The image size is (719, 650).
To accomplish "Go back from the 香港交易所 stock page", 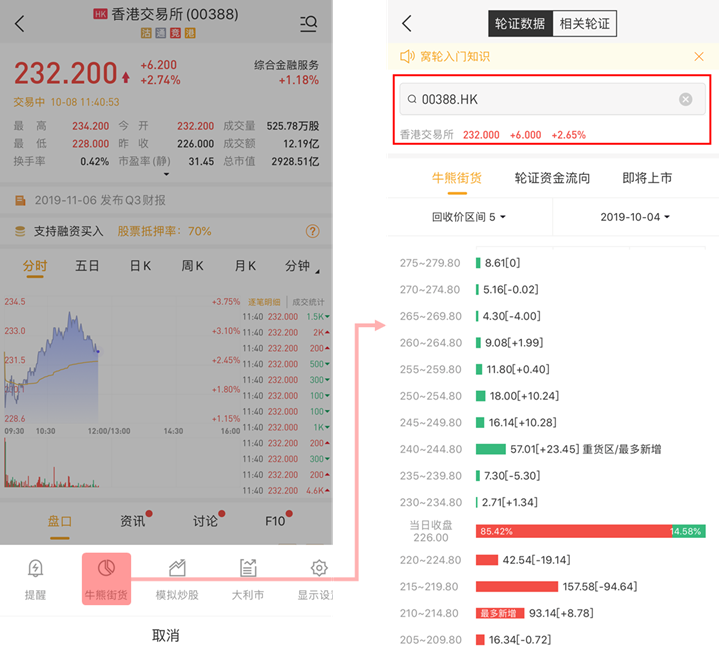I will pos(19,23).
